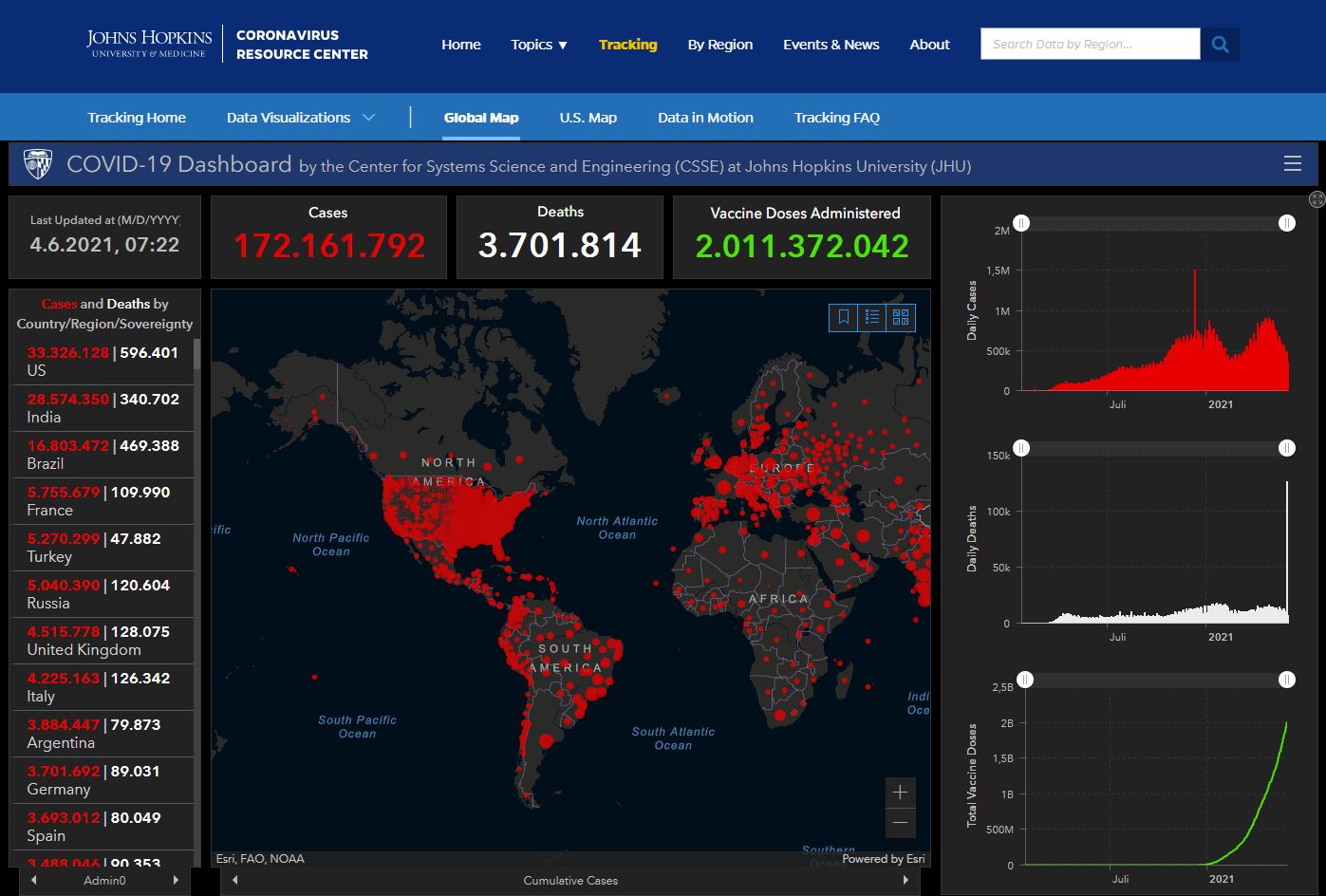Select France in the country list

pyautogui.click(x=103, y=501)
